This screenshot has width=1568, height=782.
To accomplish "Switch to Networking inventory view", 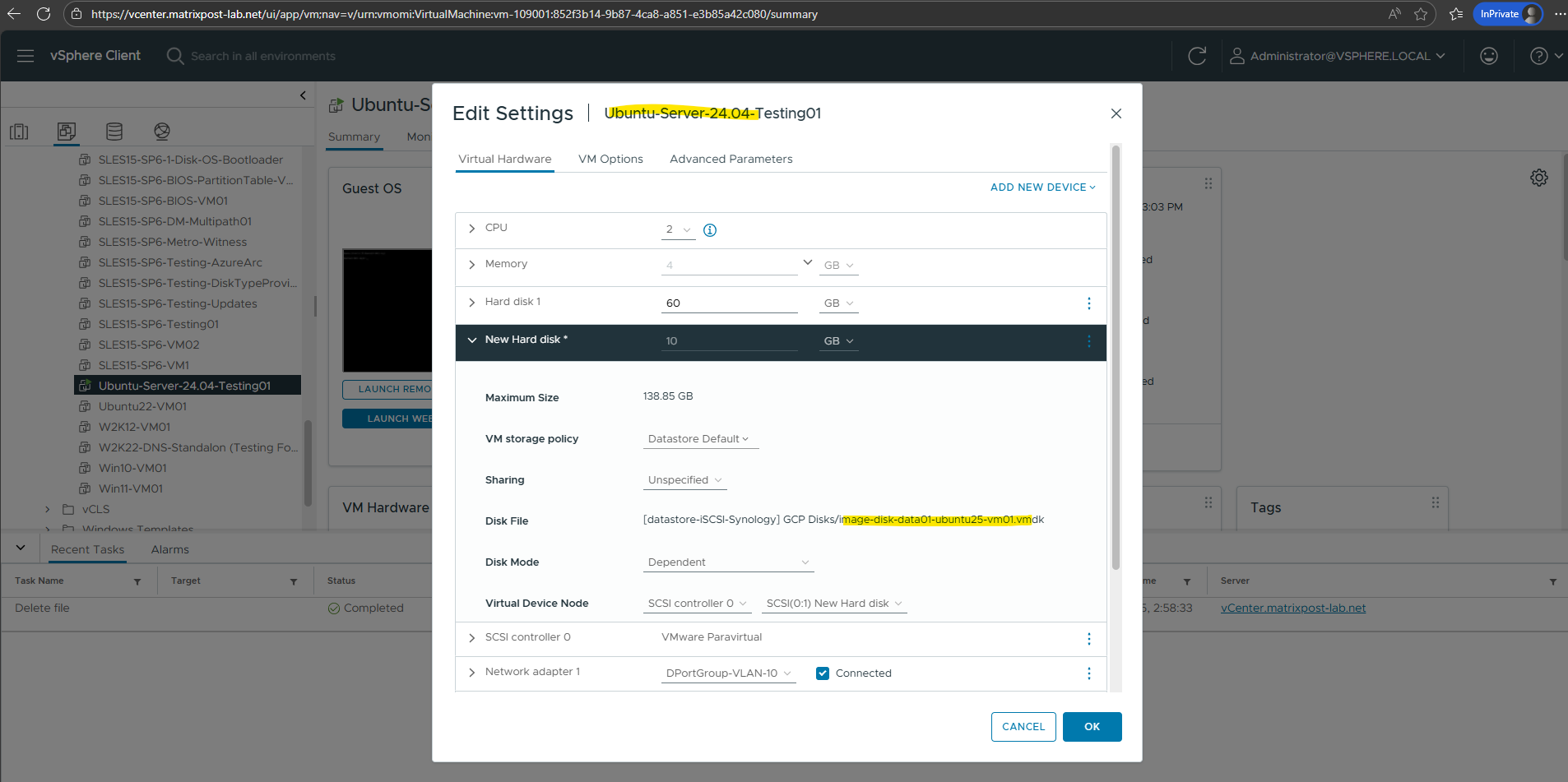I will pos(162,132).
